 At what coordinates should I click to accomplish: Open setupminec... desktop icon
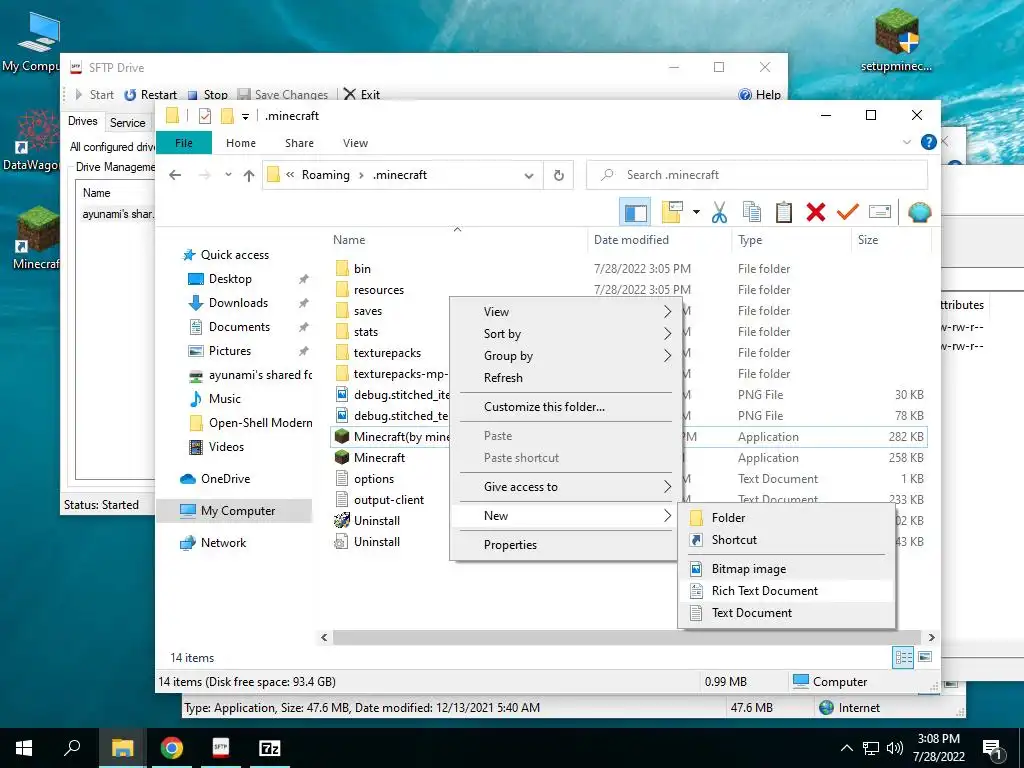[x=896, y=40]
